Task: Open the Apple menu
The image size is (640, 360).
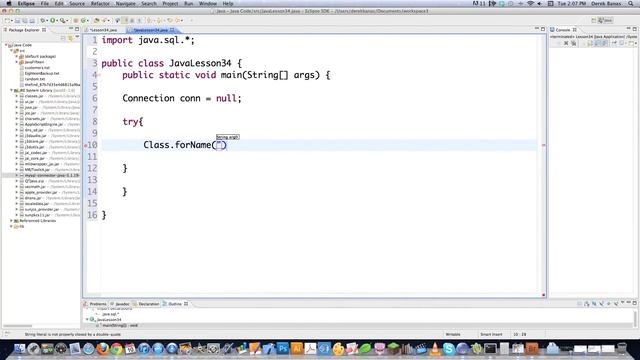Action: click(9, 3)
